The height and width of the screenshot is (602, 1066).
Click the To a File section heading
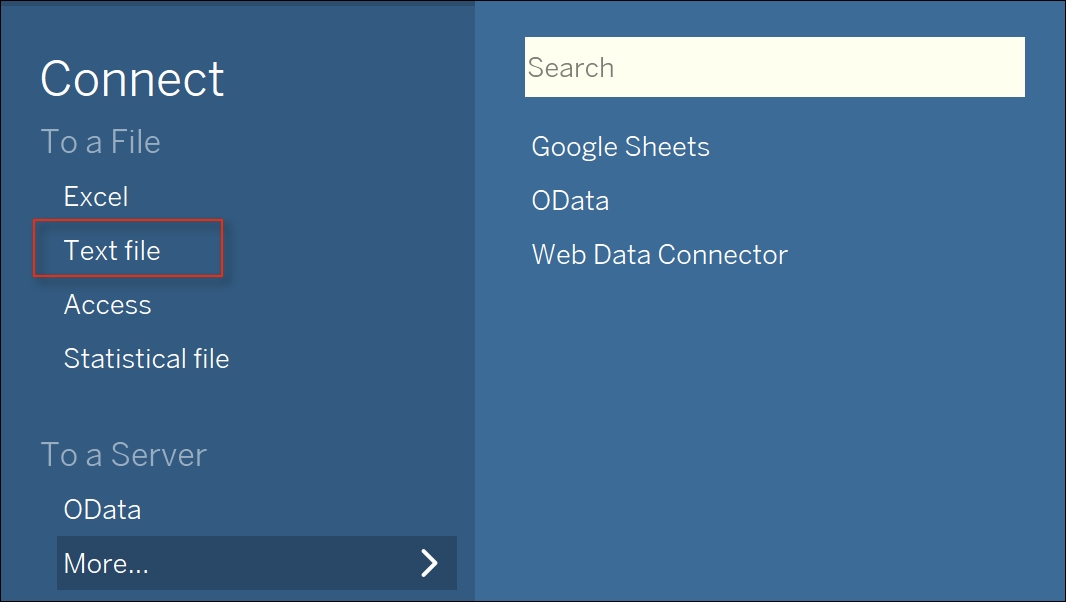101,142
